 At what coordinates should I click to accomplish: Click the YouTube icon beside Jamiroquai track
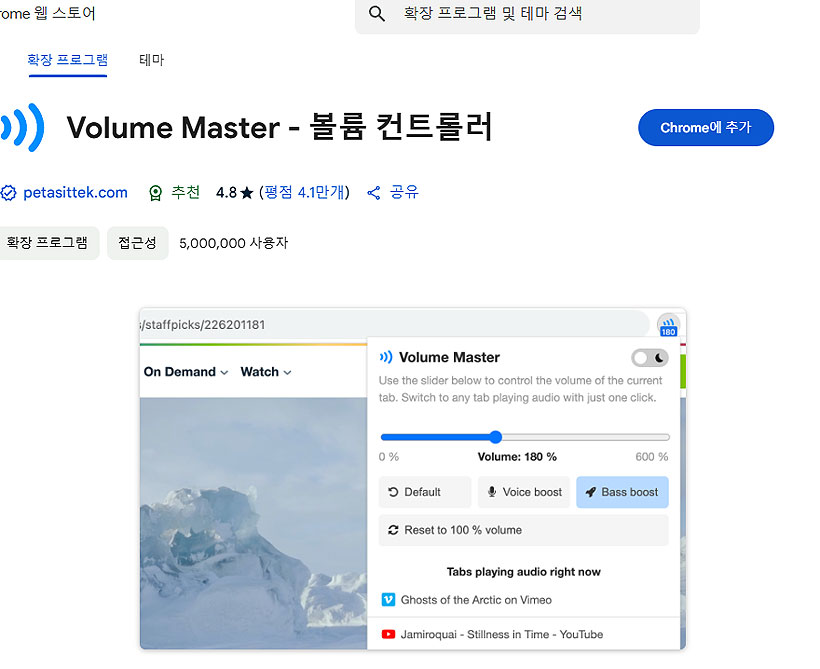click(x=390, y=634)
